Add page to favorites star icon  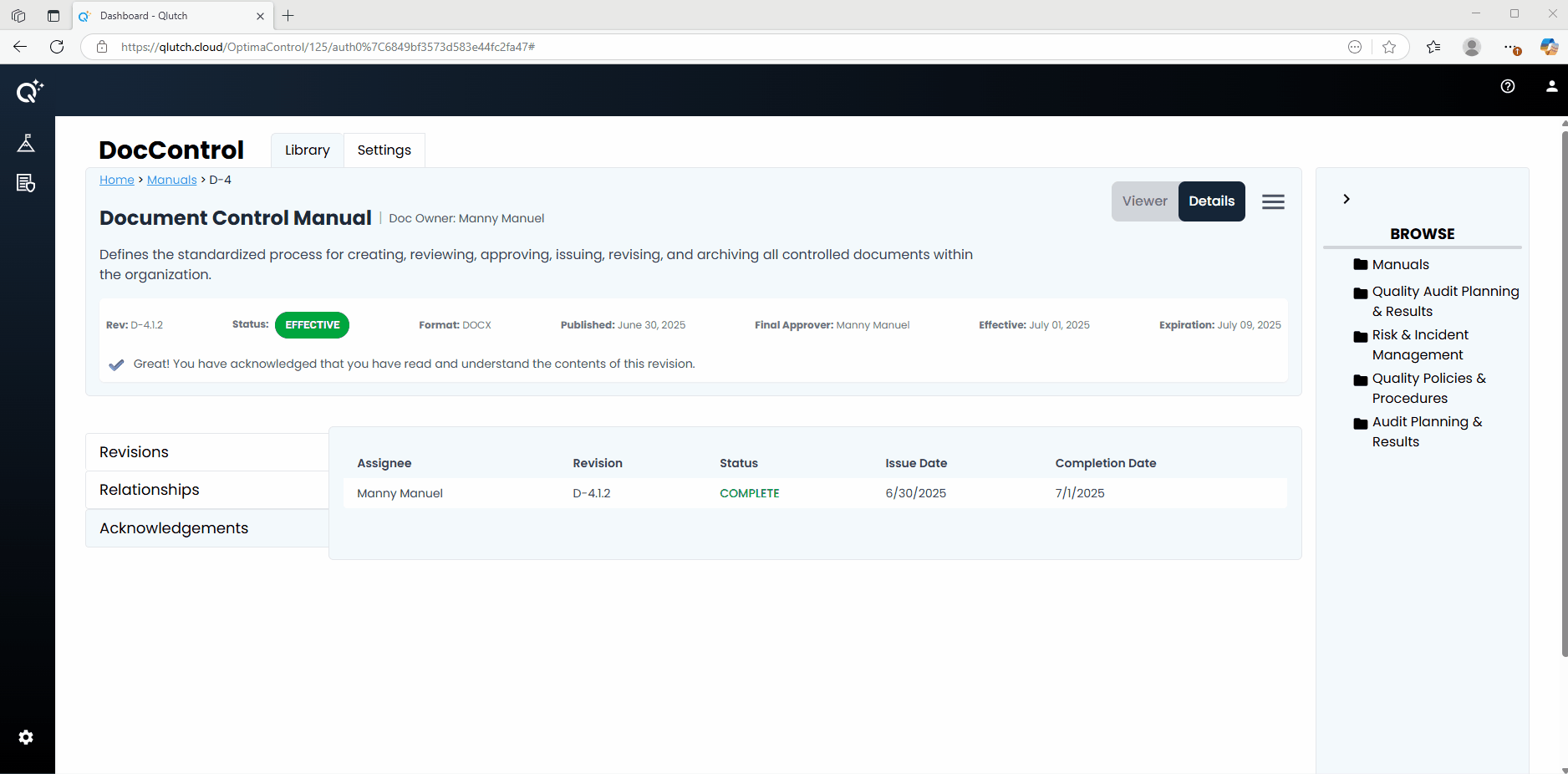click(x=1389, y=47)
